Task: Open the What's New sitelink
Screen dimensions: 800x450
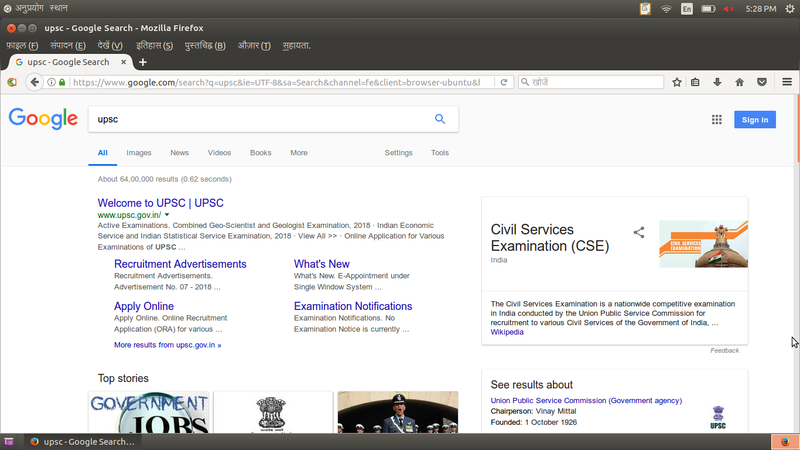Action: (x=321, y=264)
